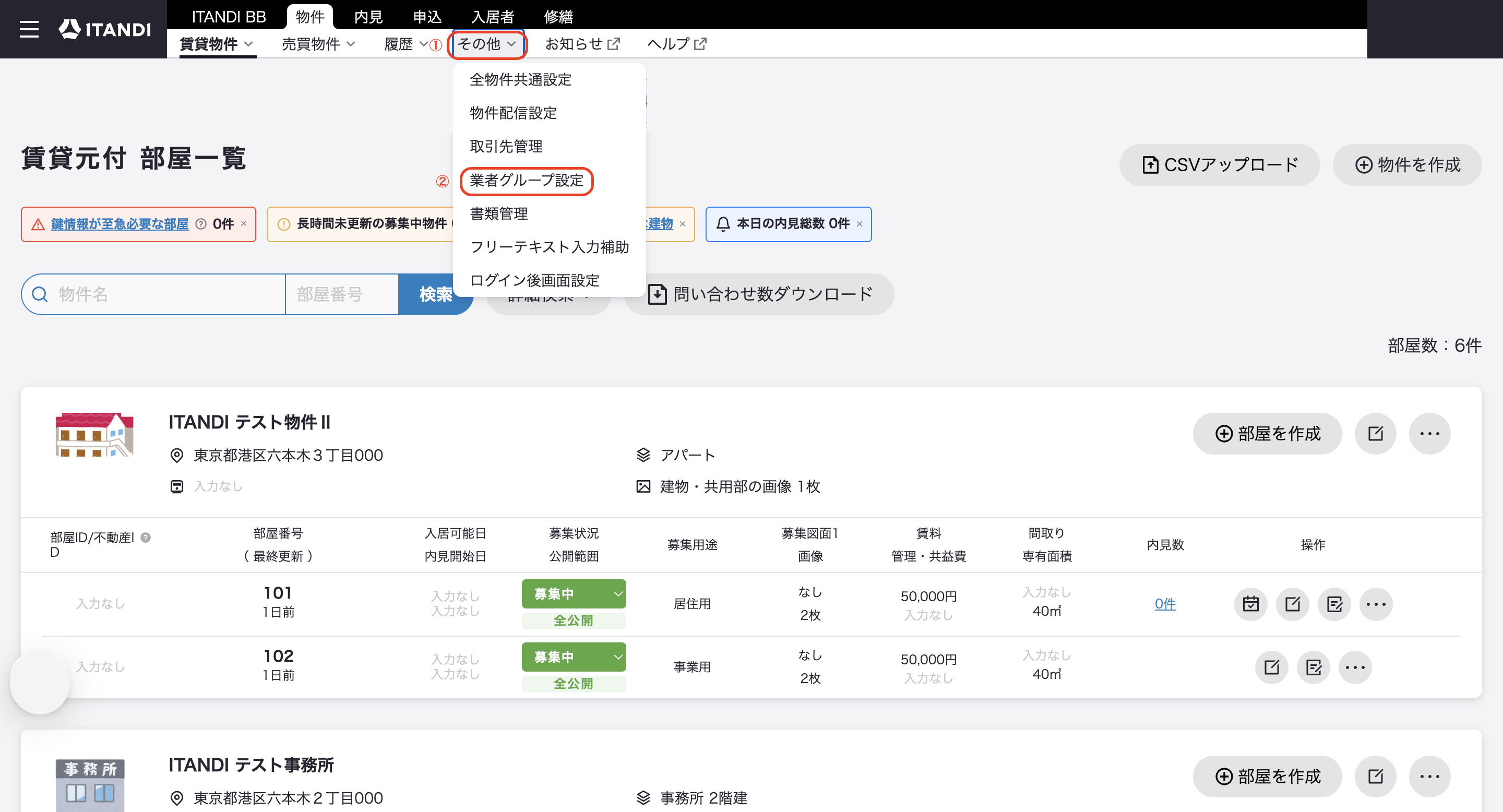This screenshot has width=1503, height=812.
Task: Select 書類管理 menu item
Action: click(x=499, y=213)
